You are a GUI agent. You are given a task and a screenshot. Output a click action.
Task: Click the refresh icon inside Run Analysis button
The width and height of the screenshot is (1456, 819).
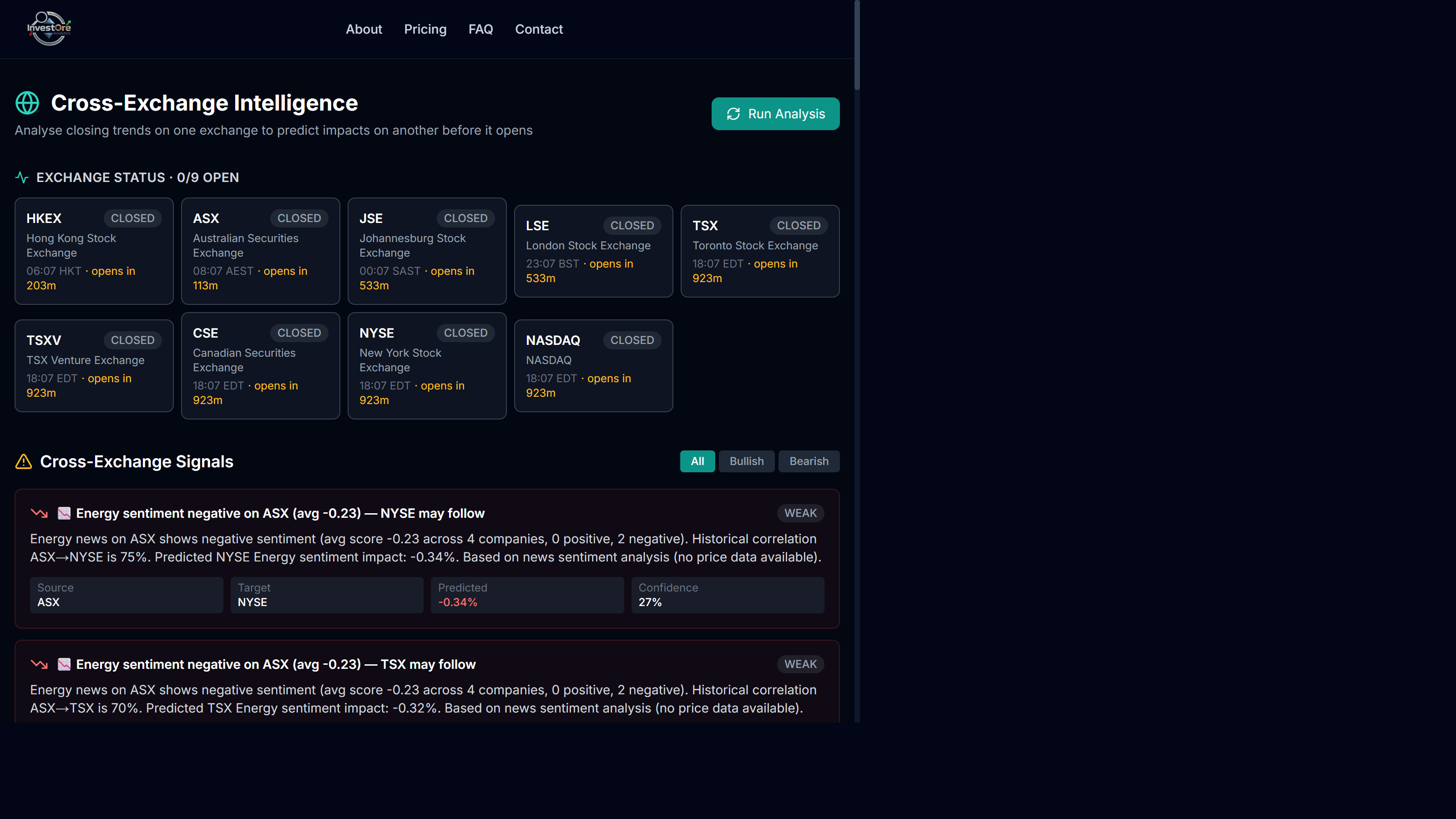click(x=733, y=114)
